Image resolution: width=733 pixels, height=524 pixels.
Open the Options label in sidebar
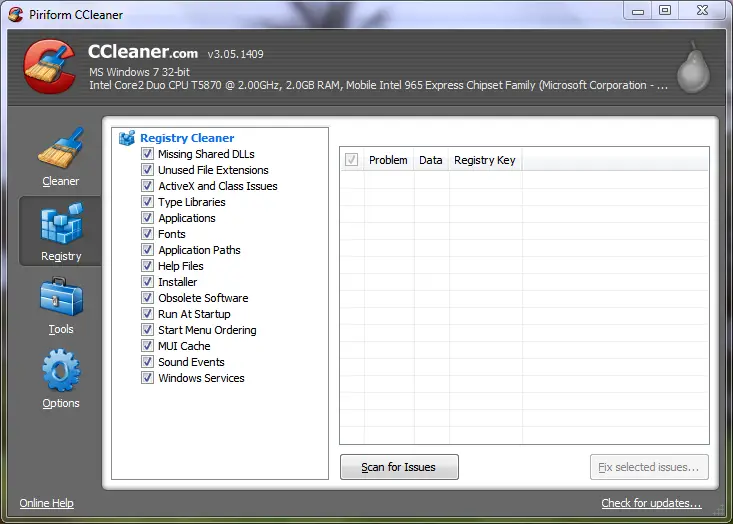[61, 403]
